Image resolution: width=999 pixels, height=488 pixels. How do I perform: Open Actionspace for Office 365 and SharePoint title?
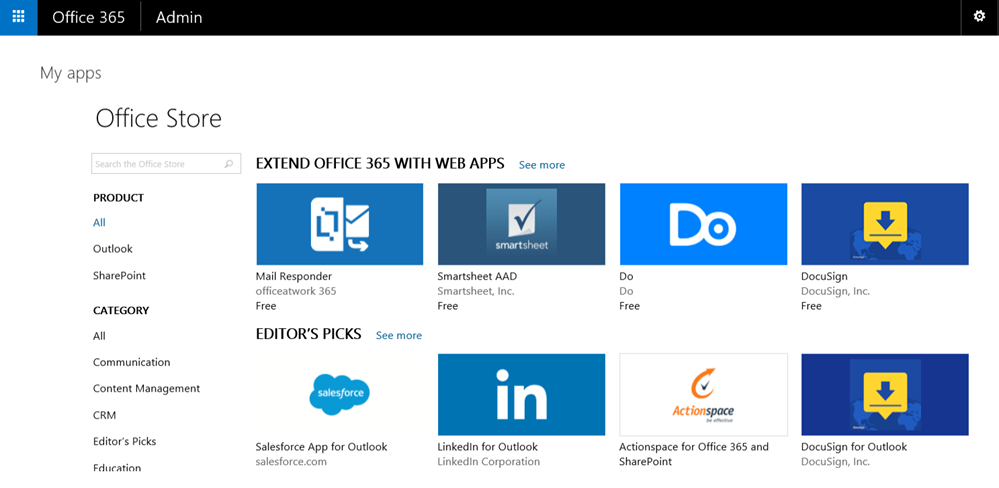coord(694,454)
